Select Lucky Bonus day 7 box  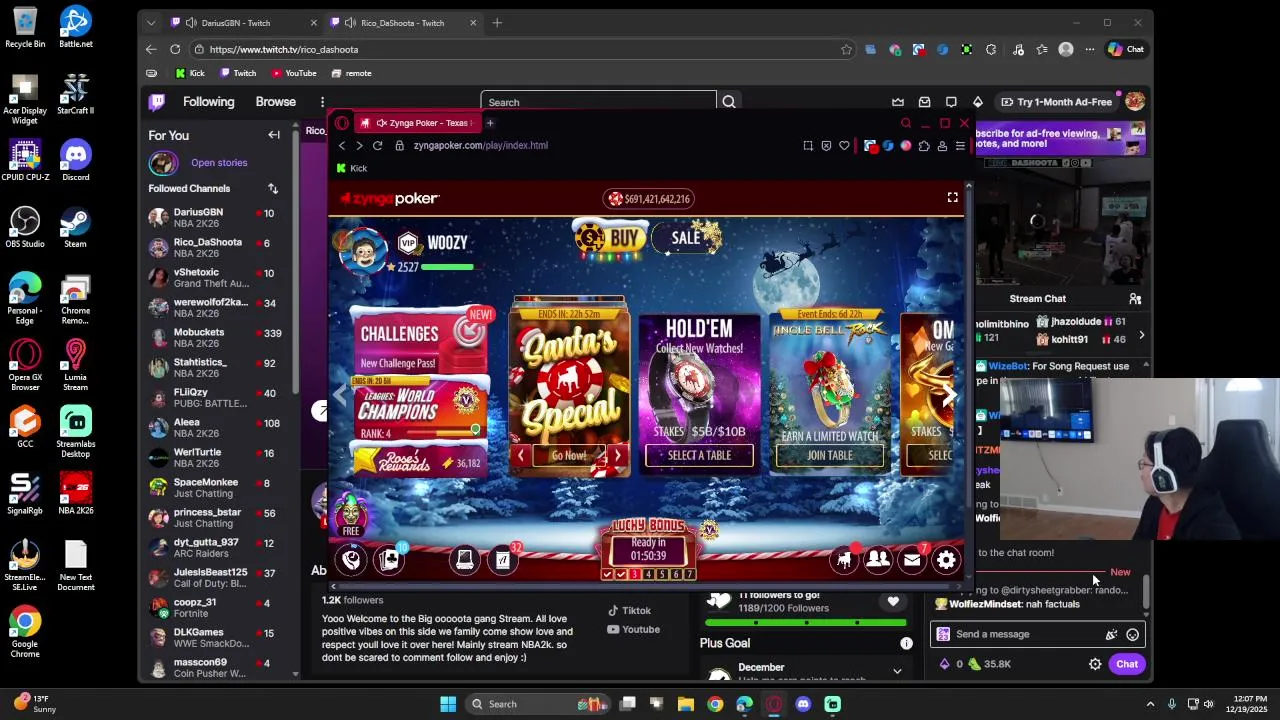pos(690,574)
